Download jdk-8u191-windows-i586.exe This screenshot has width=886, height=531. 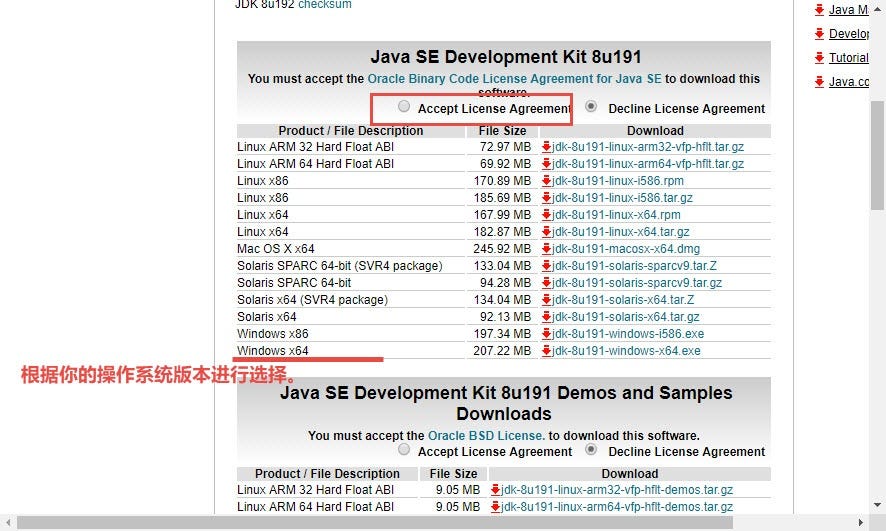628,333
